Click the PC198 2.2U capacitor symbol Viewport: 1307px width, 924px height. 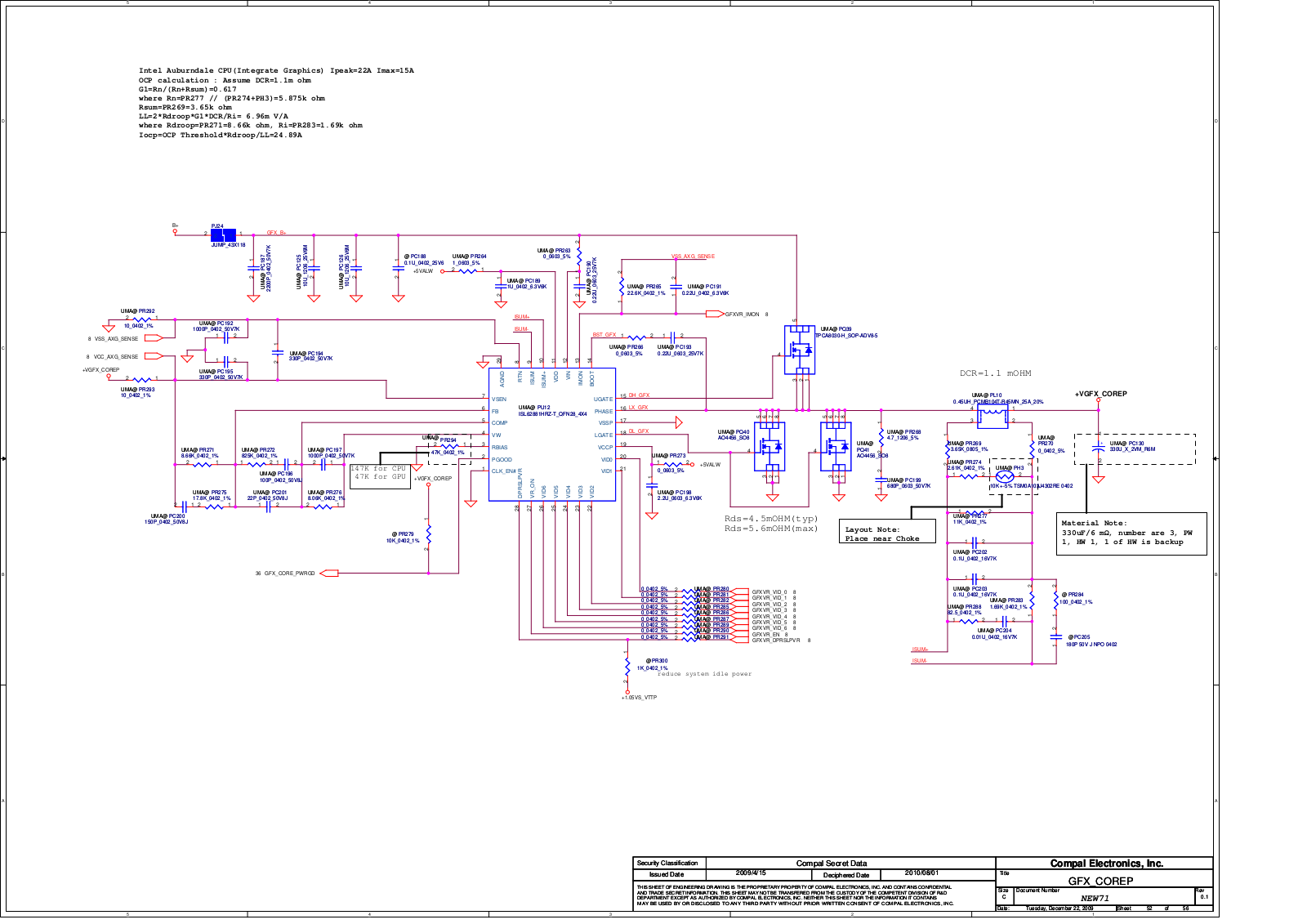651,485
